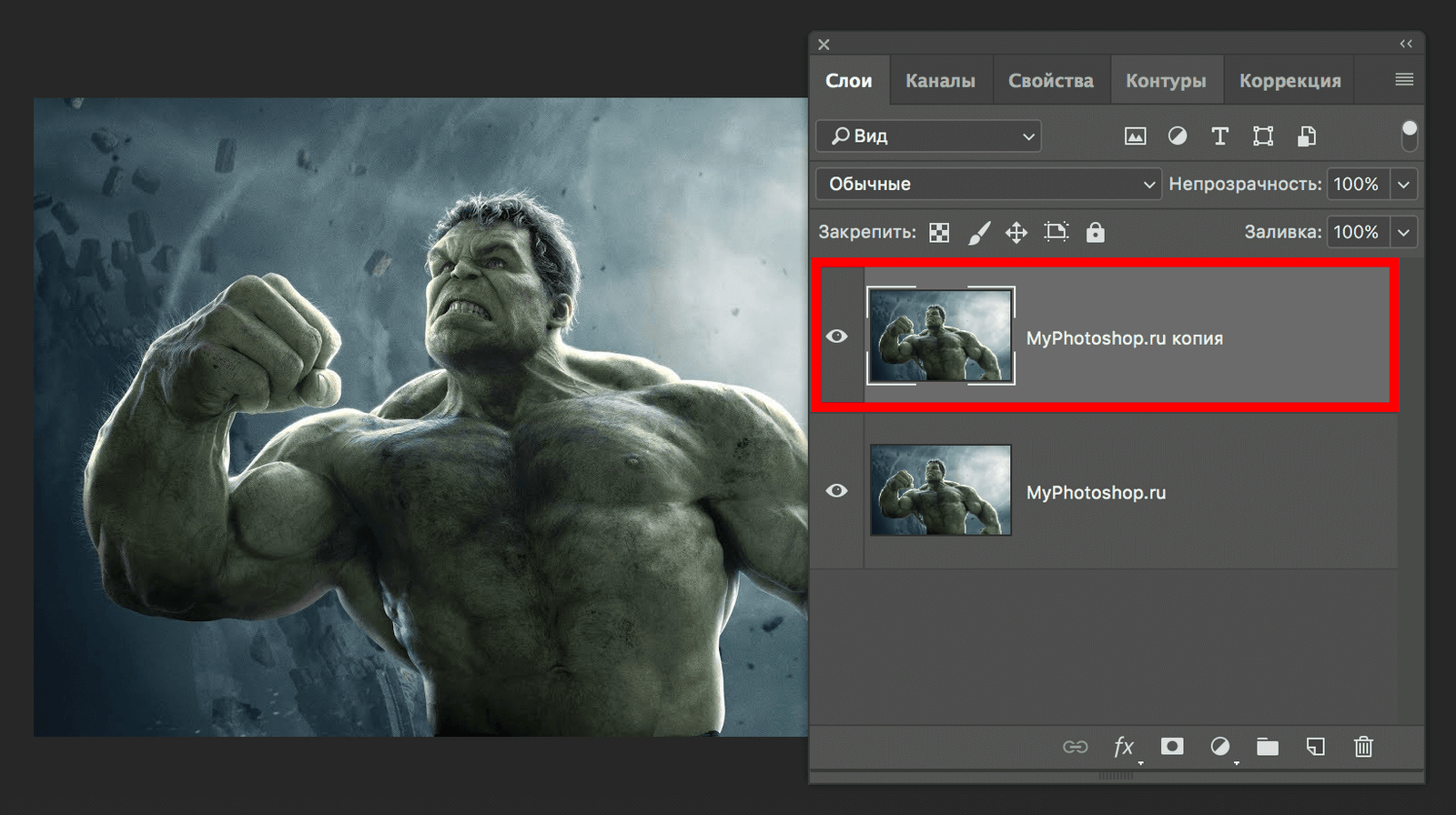The width and height of the screenshot is (1456, 815).
Task: Expand the Непрозрачность opacity dropdown arrow
Action: pos(1403,185)
